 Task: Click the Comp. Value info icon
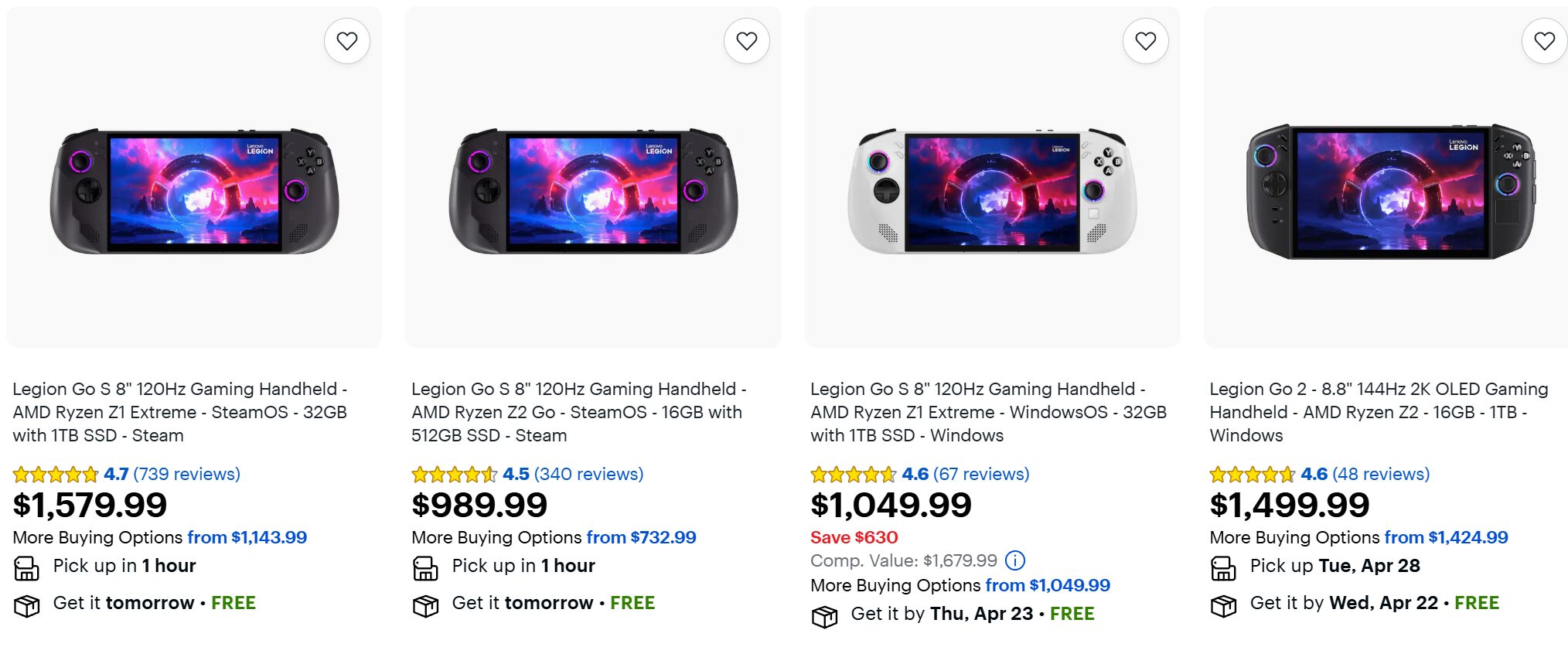point(1015,560)
